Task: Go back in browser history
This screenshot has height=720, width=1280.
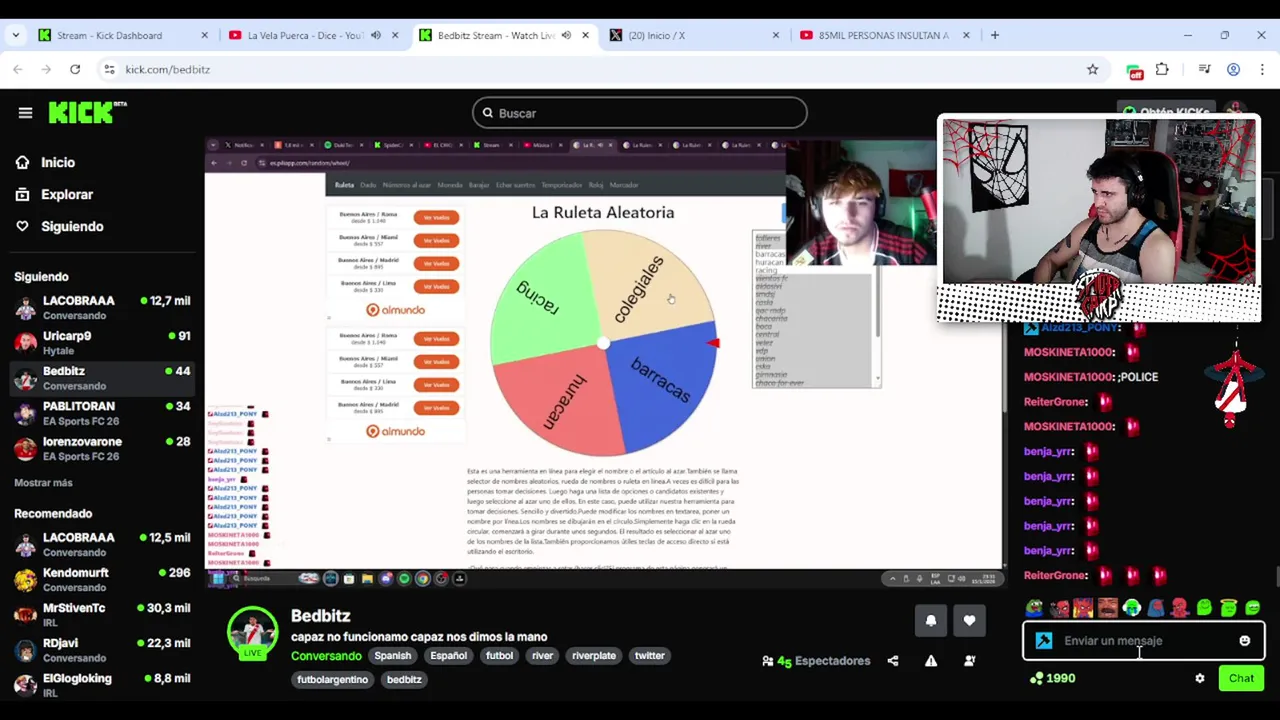Action: coord(17,69)
